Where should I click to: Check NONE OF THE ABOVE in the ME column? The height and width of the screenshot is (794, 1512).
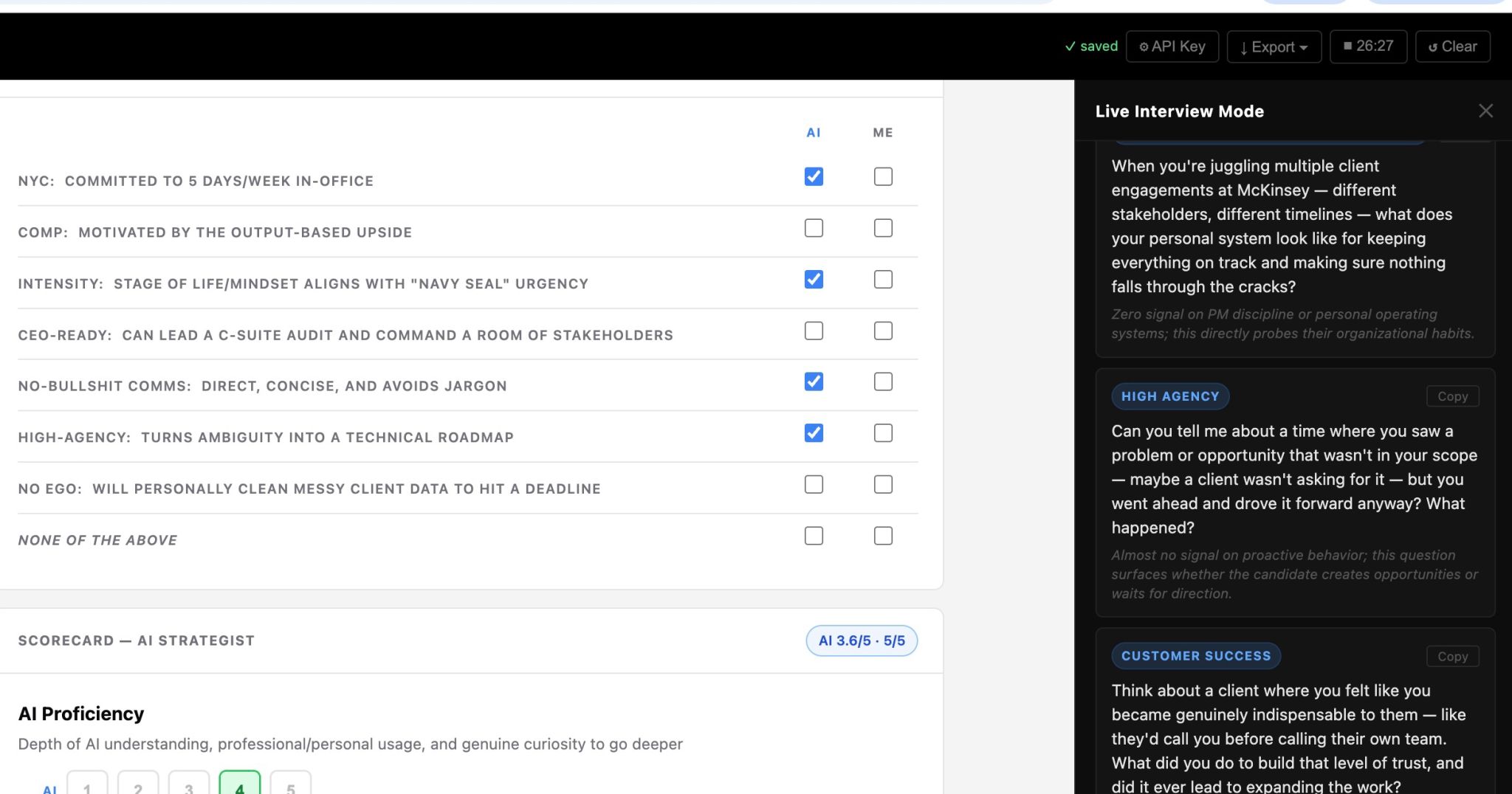pos(882,536)
